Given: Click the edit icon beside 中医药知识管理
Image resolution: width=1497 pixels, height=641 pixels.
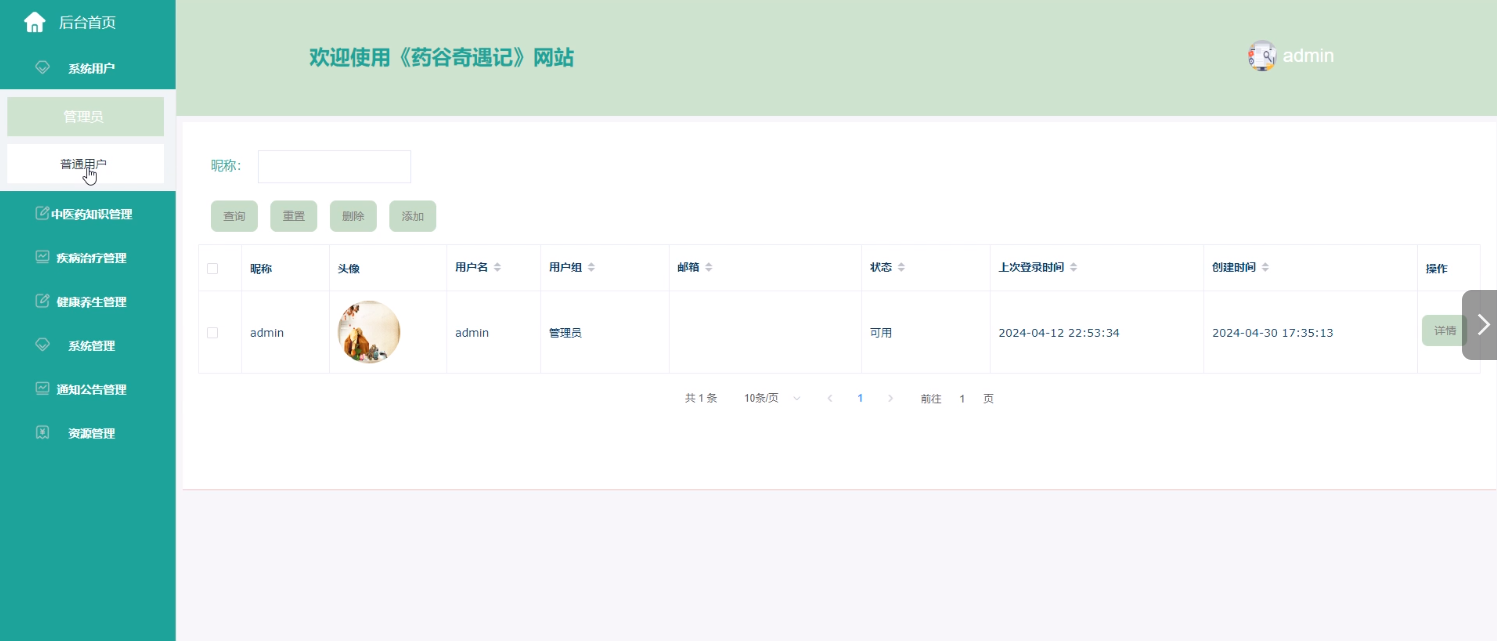Looking at the screenshot, I should click(x=42, y=213).
